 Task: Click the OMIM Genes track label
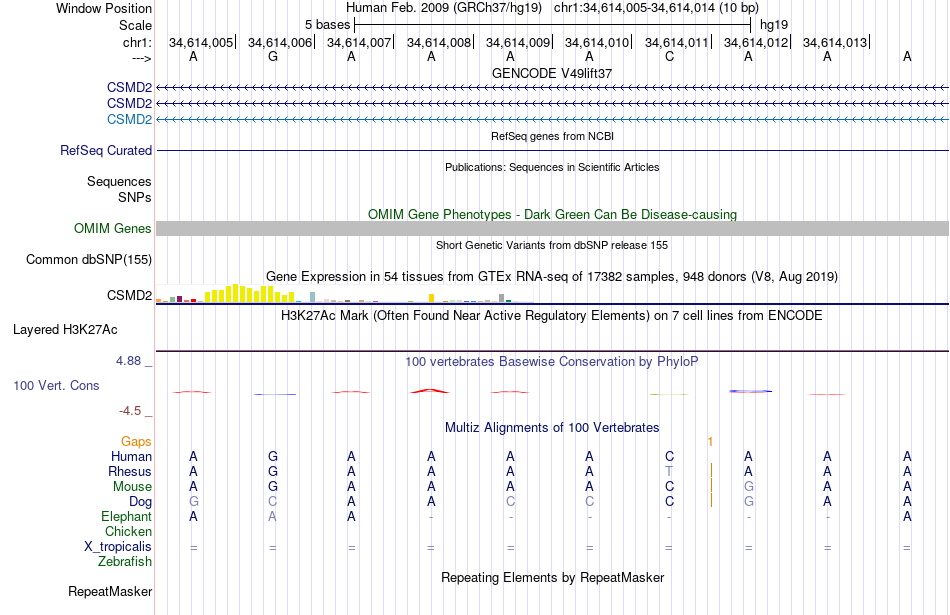click(x=112, y=228)
